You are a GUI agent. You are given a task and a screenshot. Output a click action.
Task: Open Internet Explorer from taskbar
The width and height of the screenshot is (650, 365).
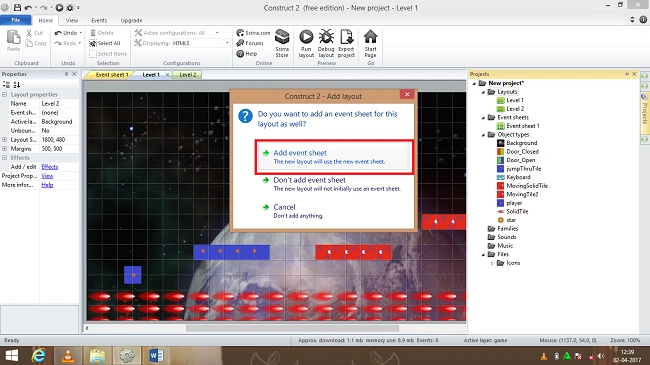[39, 355]
